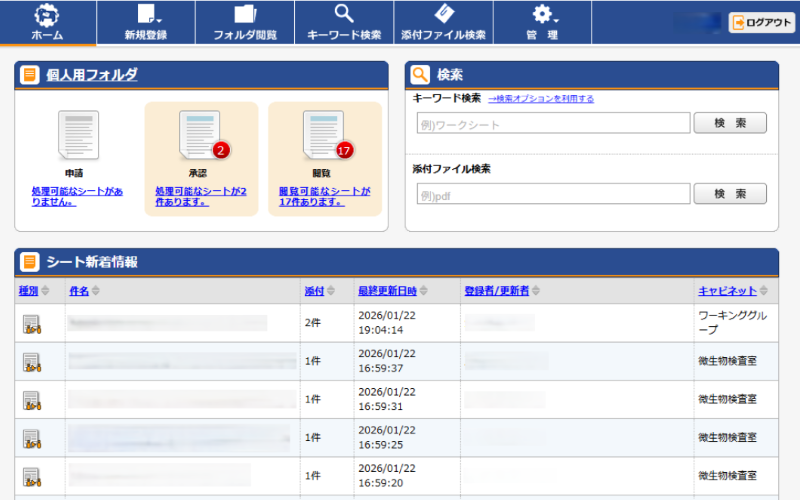800x500 pixels.
Task: Click the keyword search input field
Action: [553, 123]
